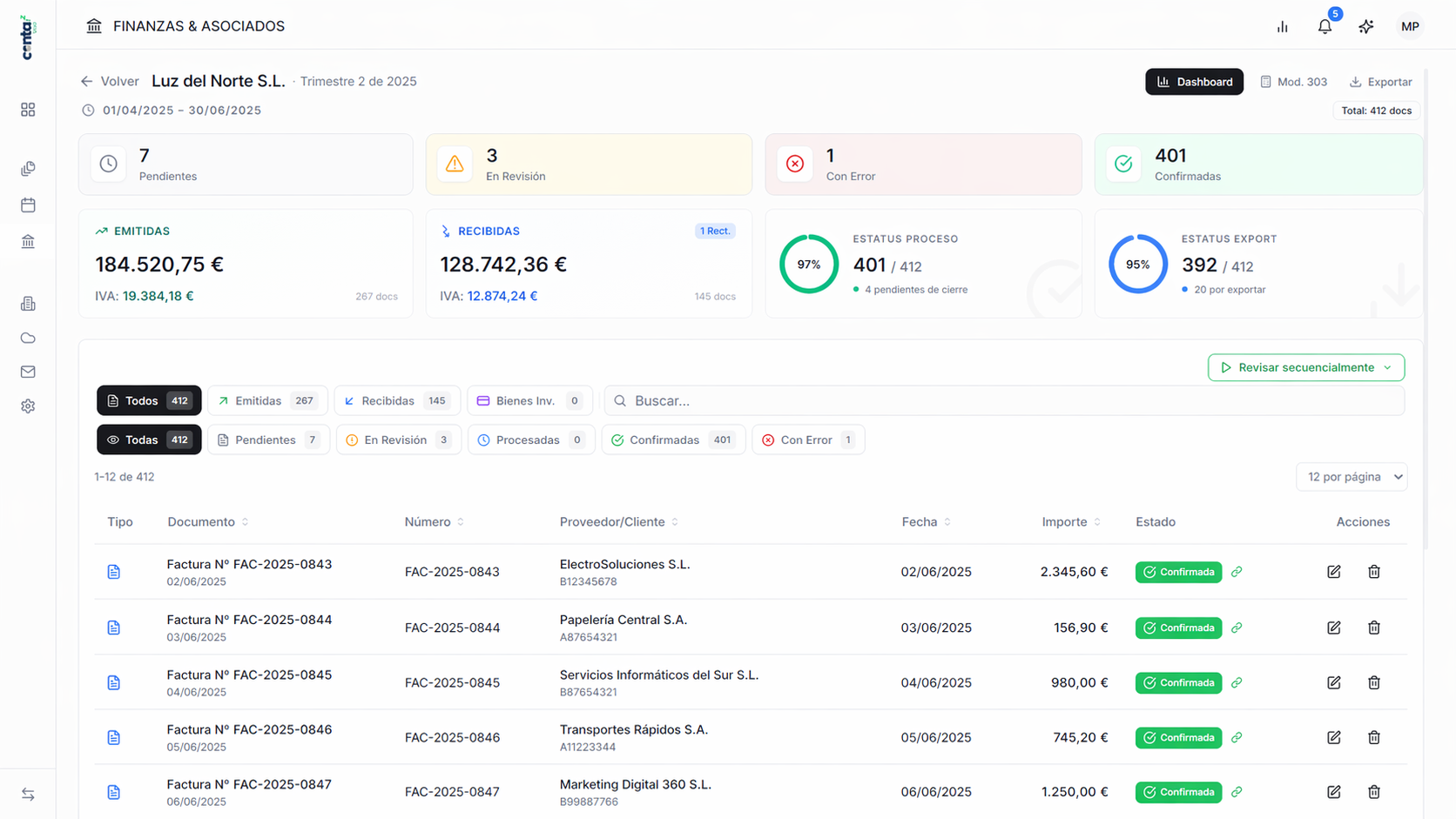
Task: Open the statistics bar-chart icon in header
Action: click(x=1282, y=26)
